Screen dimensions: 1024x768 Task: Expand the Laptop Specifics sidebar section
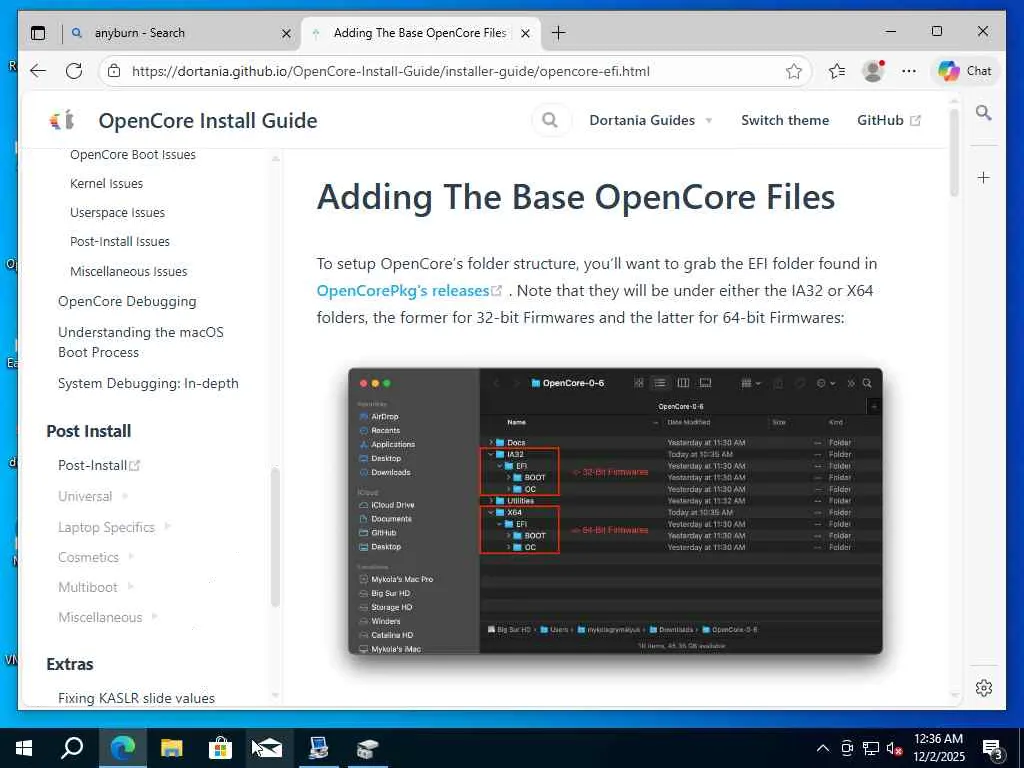tap(114, 527)
